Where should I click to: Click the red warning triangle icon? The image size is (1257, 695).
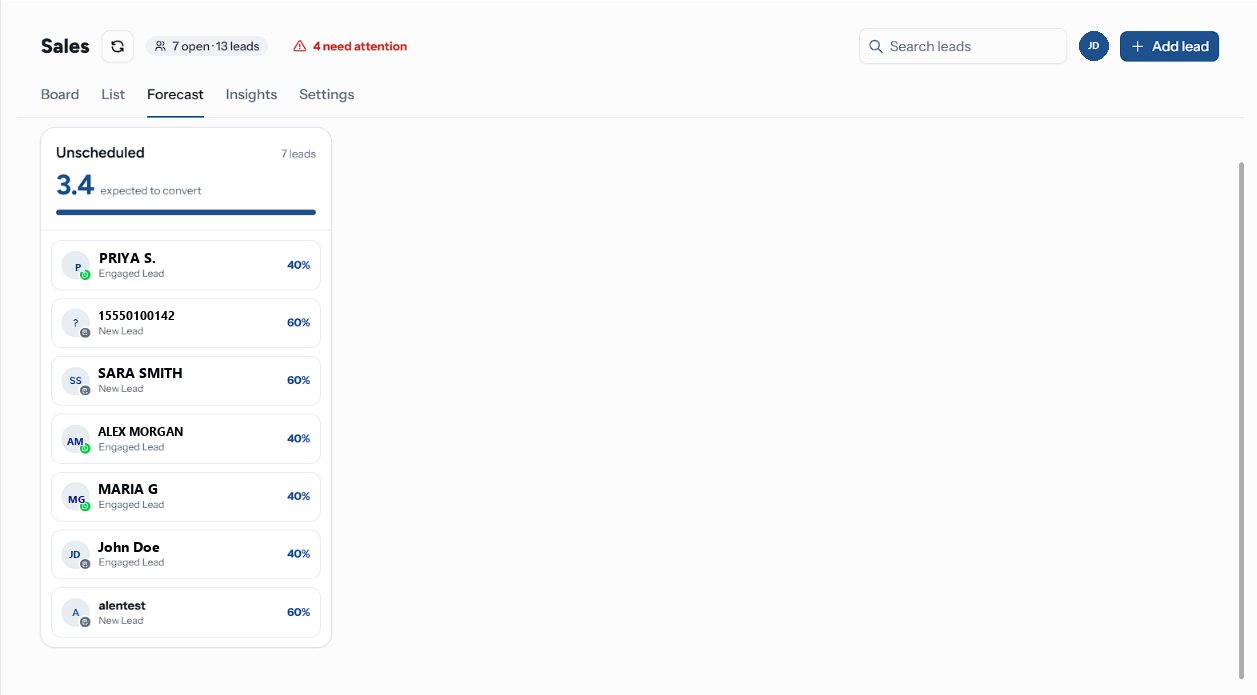[x=299, y=46]
